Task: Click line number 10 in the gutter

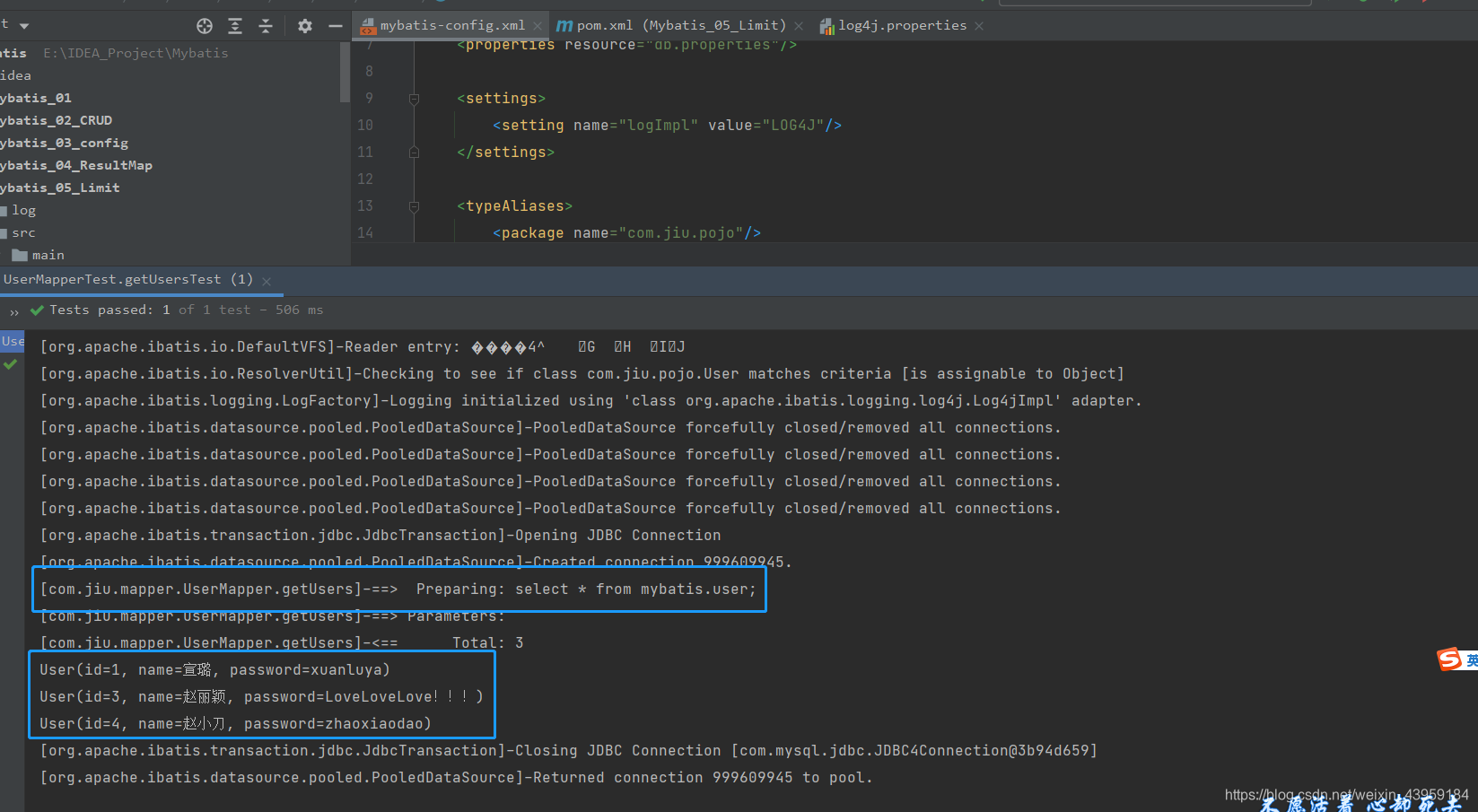Action: pyautogui.click(x=365, y=126)
